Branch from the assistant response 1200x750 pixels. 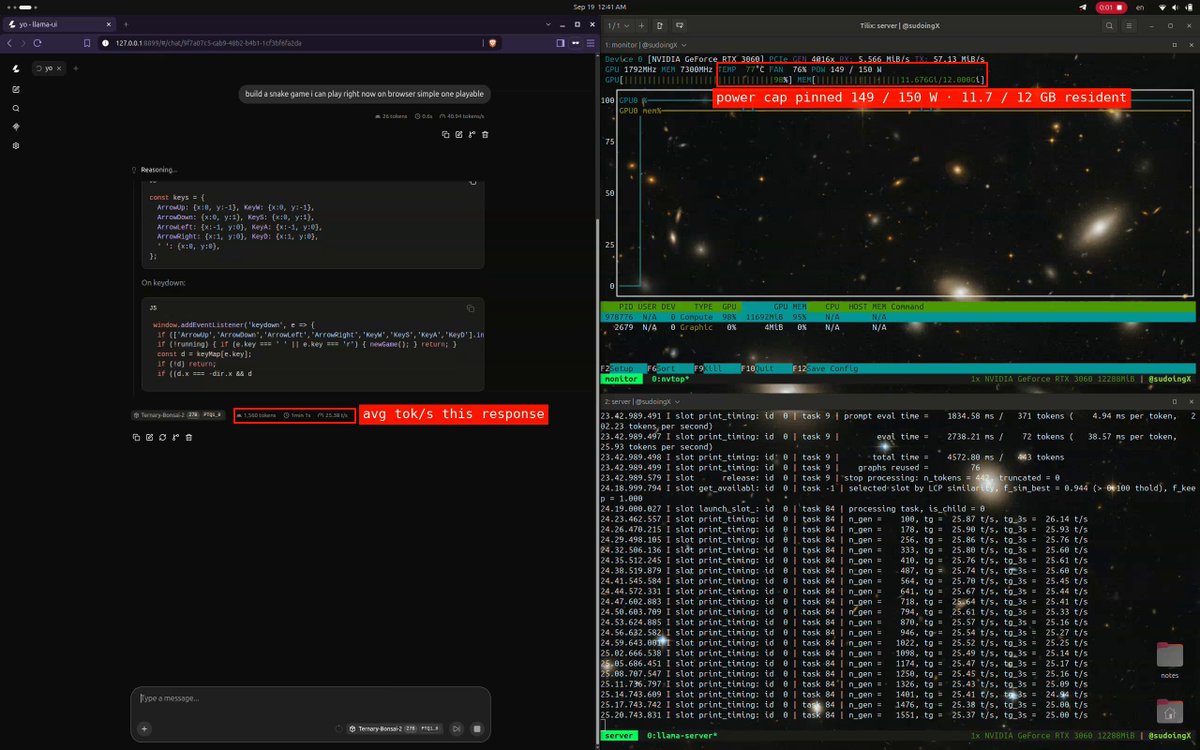[x=175, y=437]
